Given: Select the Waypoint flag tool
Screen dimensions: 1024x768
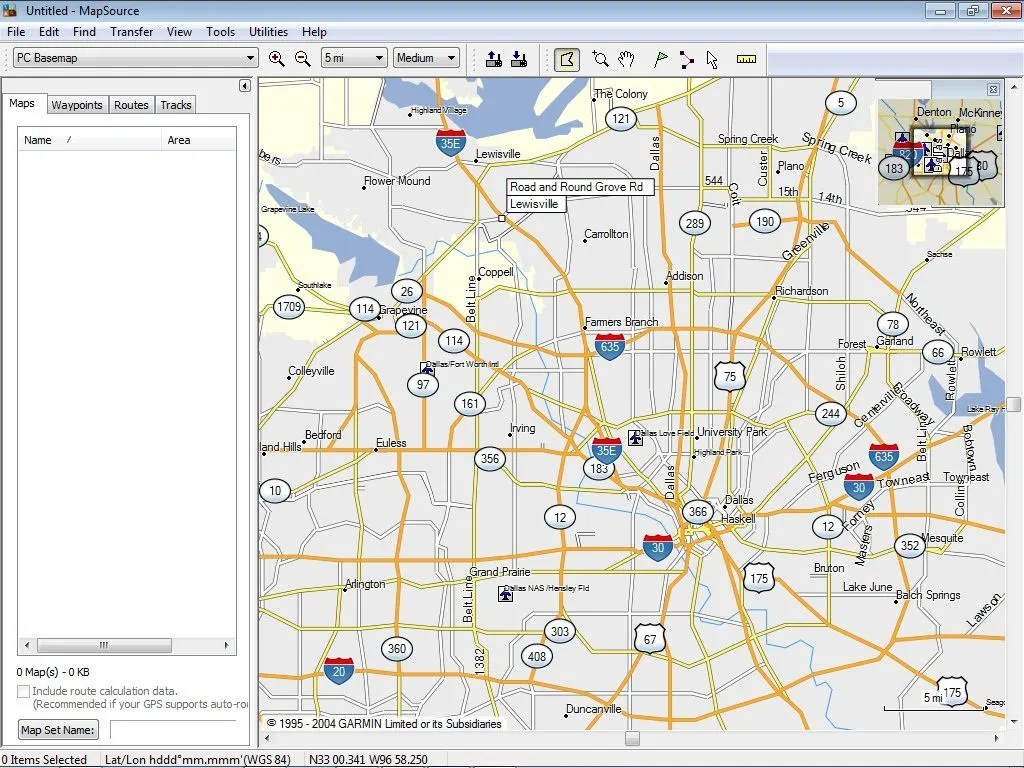Looking at the screenshot, I should tap(660, 59).
